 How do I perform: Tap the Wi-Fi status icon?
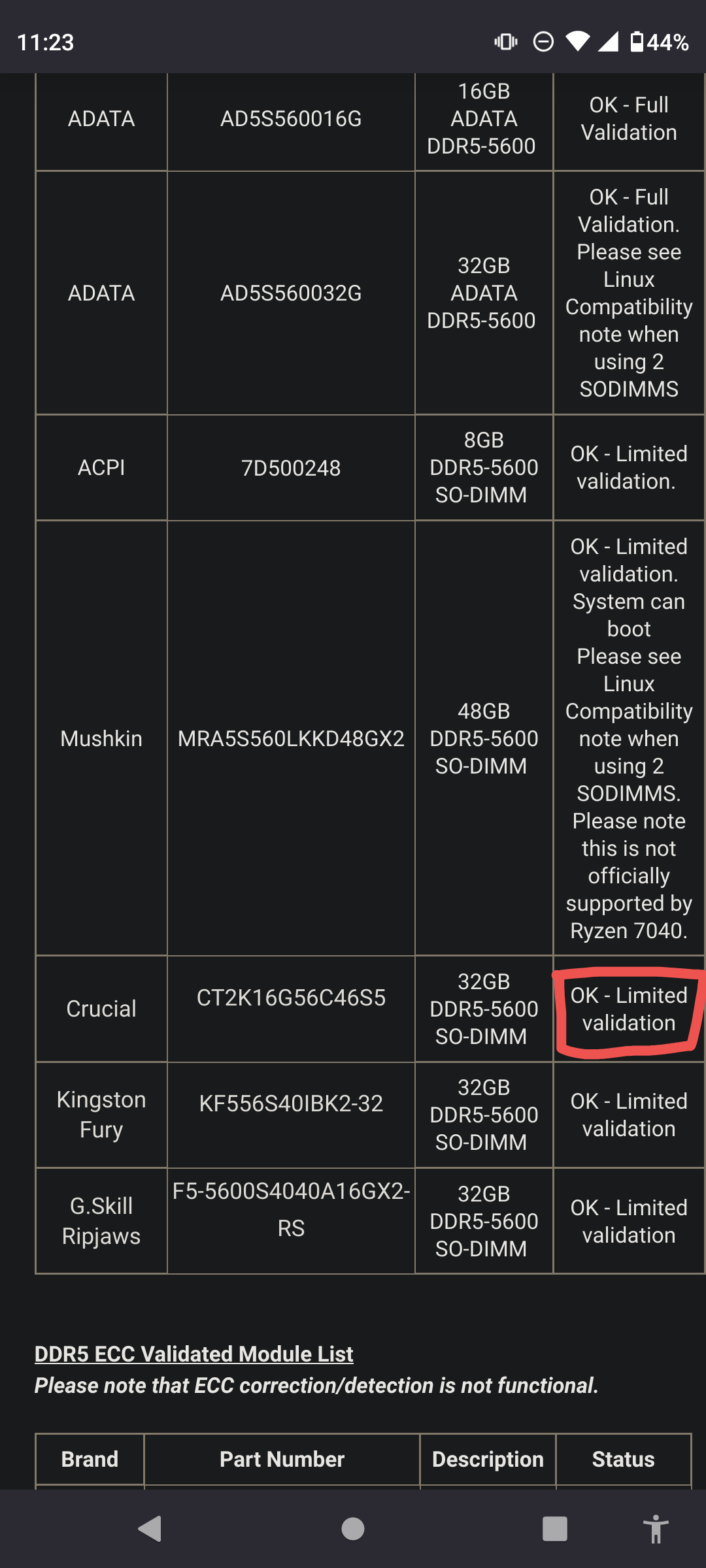point(579,42)
